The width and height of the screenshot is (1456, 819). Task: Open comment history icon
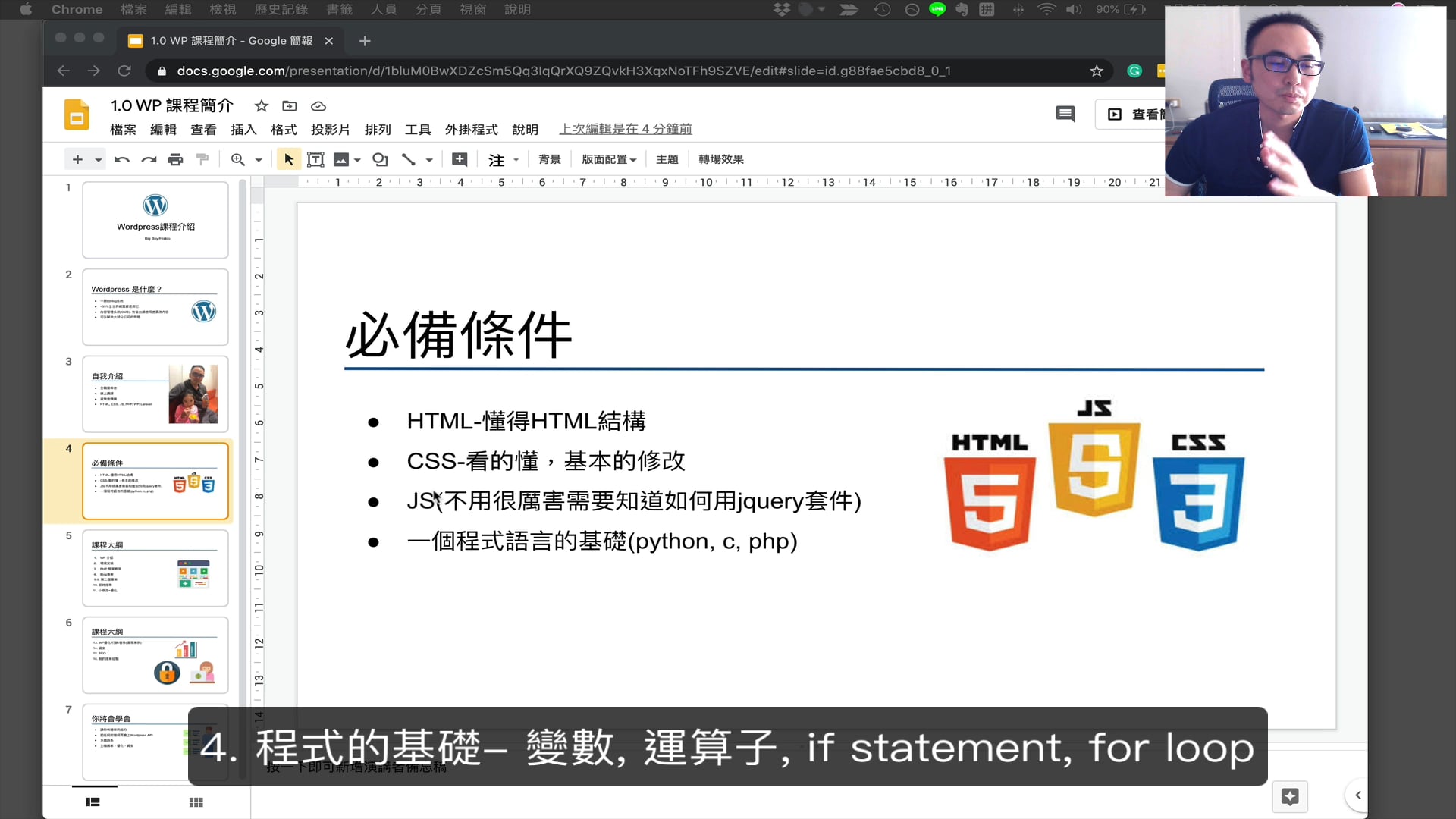[1065, 113]
